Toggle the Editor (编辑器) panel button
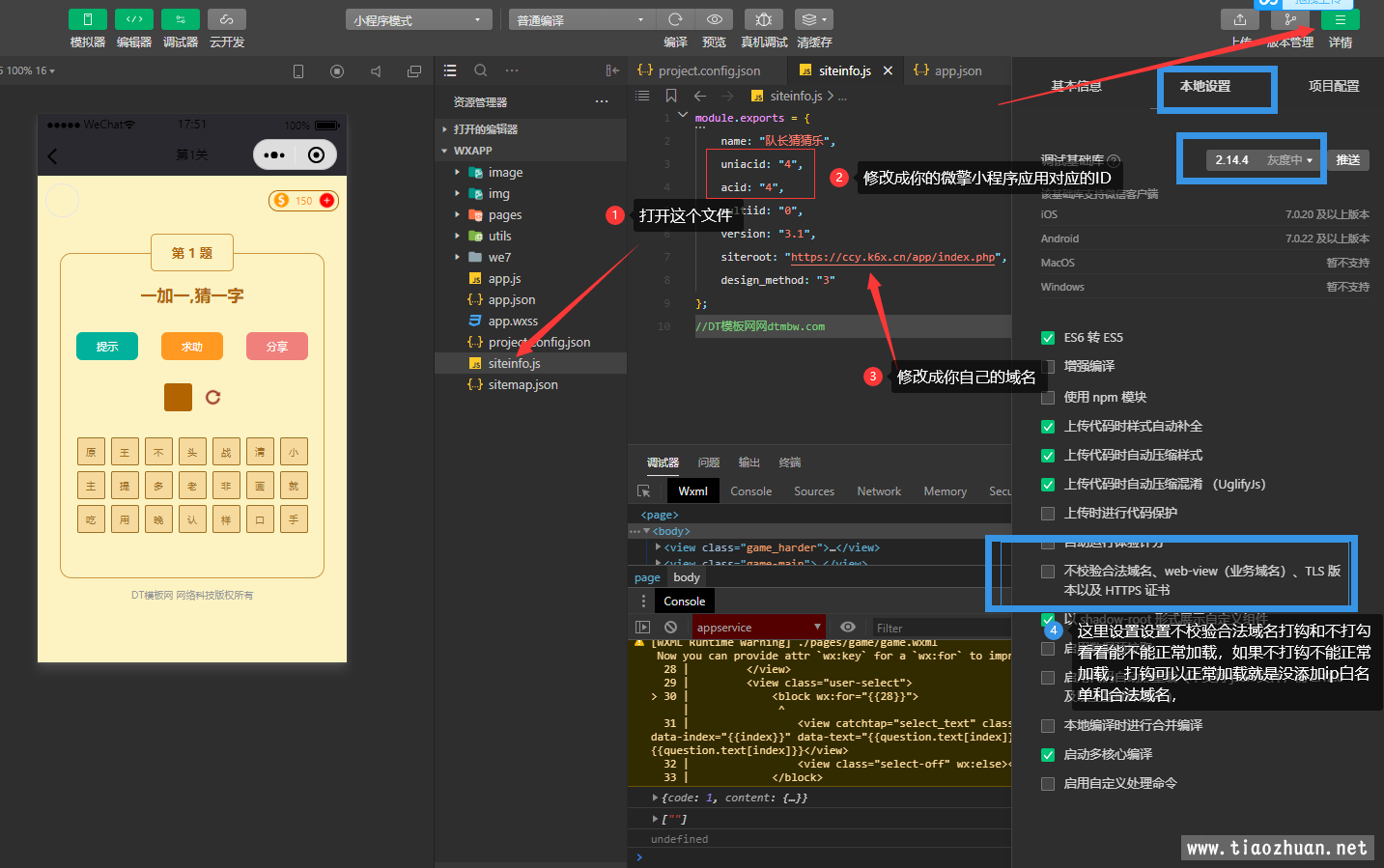This screenshot has width=1384, height=868. [133, 19]
